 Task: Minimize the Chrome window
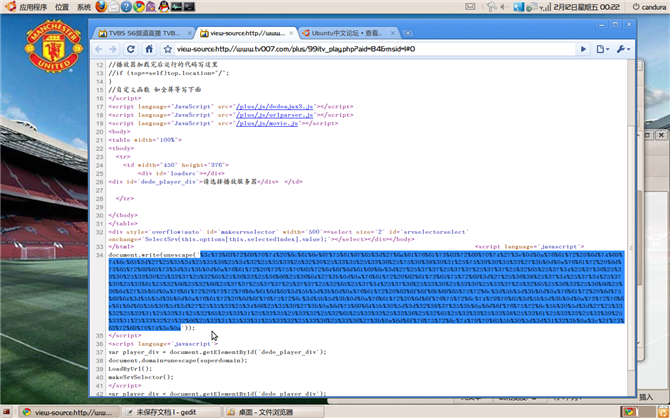[x=602, y=24]
